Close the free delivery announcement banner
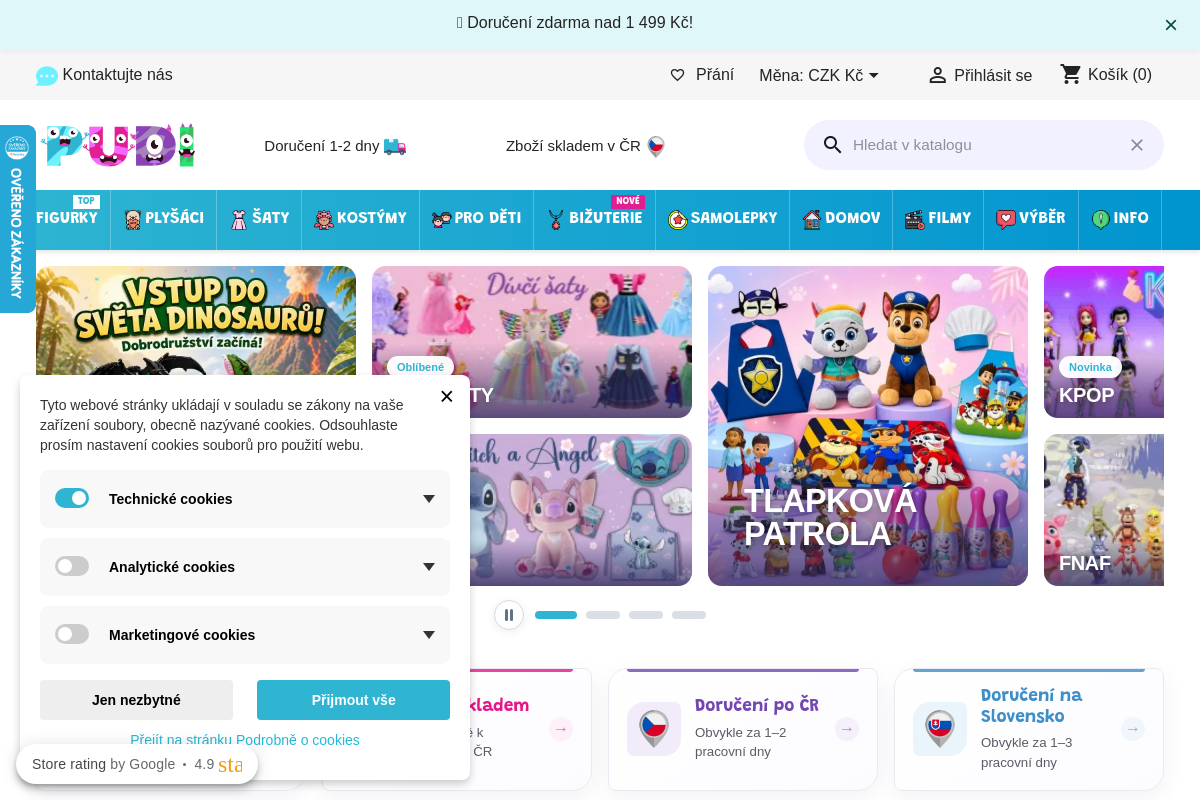Screen dimensions: 1200x800 tap(1171, 25)
